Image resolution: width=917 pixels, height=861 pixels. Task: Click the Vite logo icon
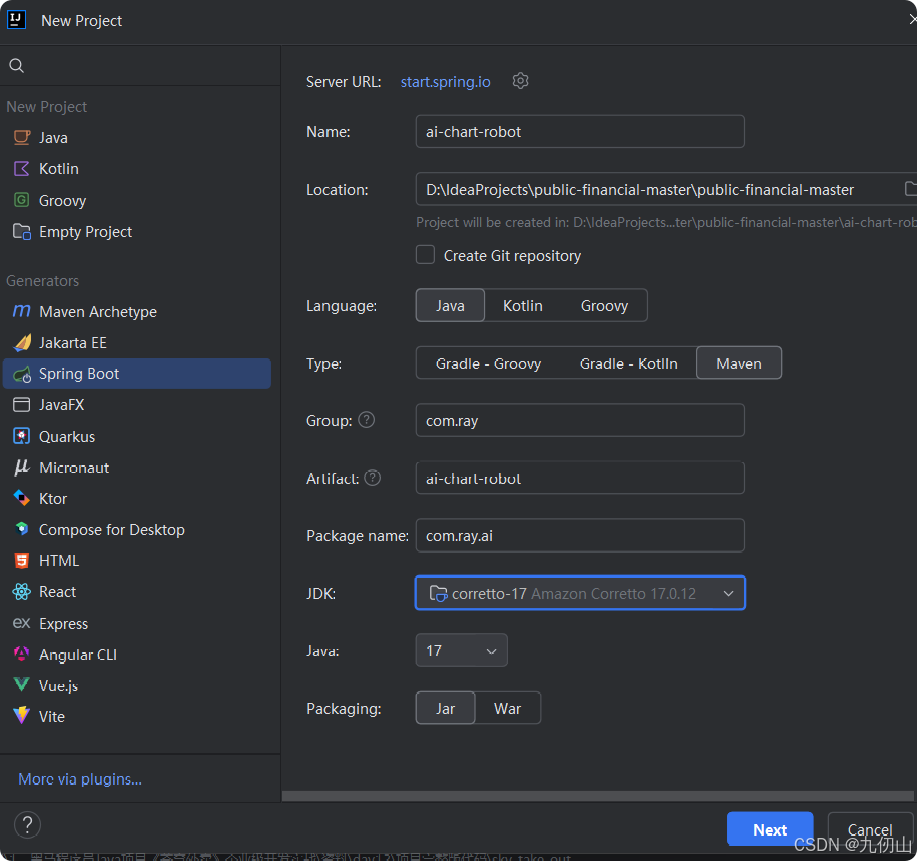22,715
